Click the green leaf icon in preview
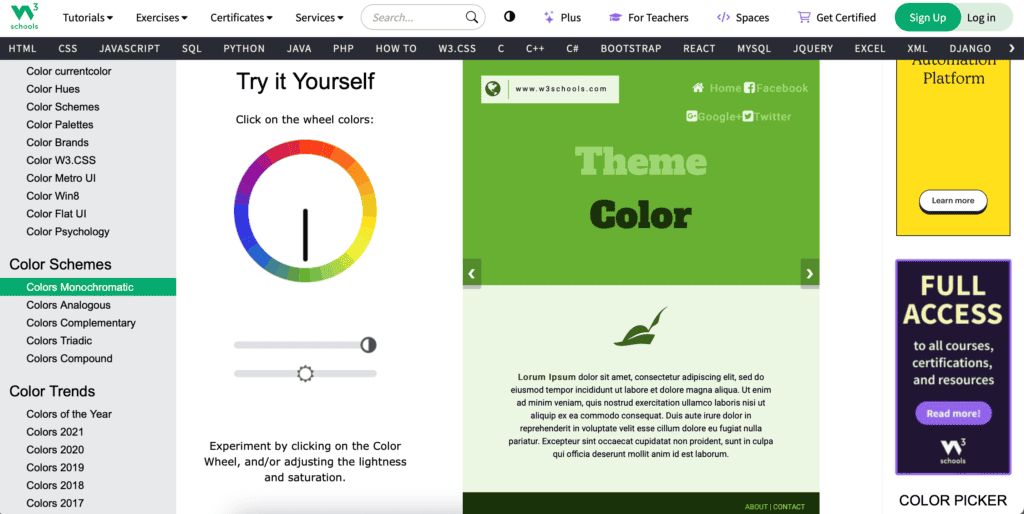The width and height of the screenshot is (1024, 514). pyautogui.click(x=641, y=327)
